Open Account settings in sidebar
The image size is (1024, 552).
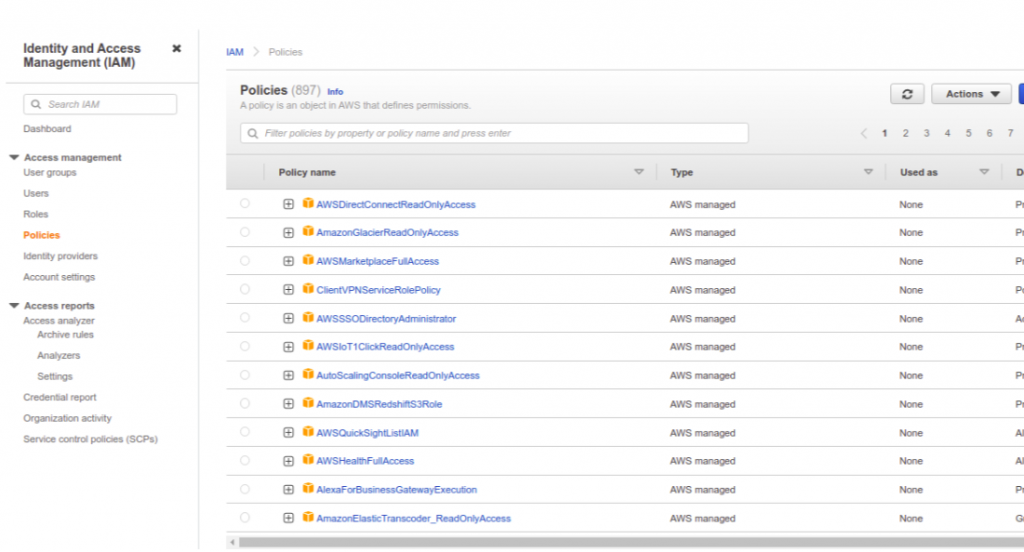pos(59,277)
